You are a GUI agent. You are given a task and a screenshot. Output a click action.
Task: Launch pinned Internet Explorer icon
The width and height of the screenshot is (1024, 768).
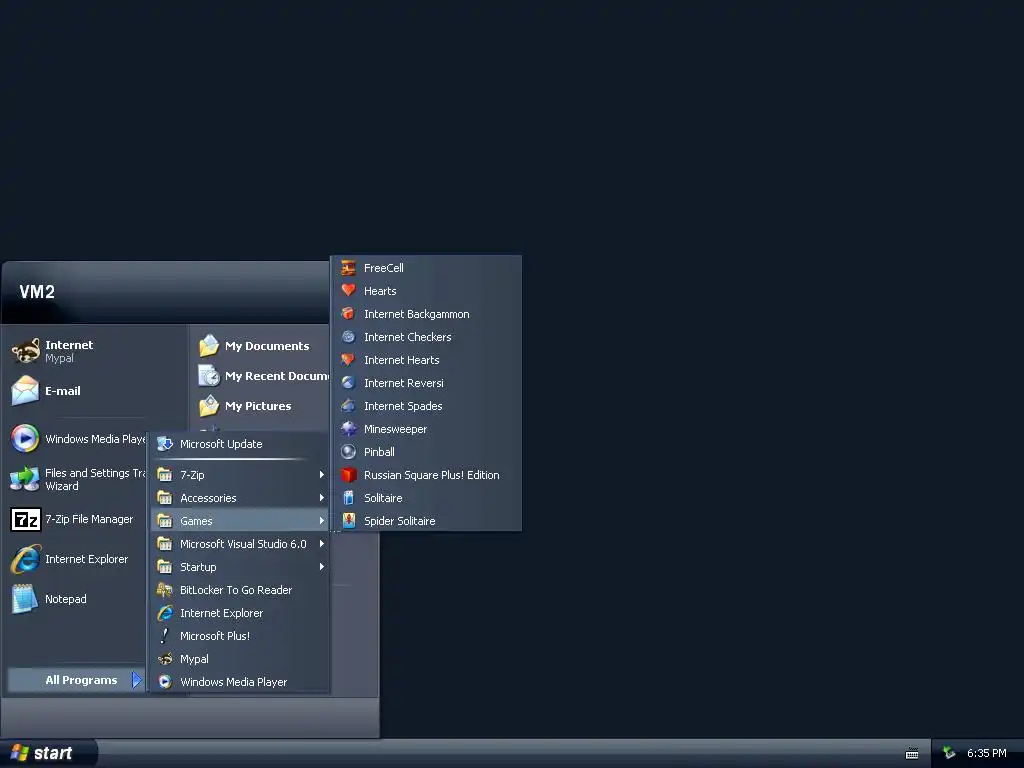click(x=25, y=559)
